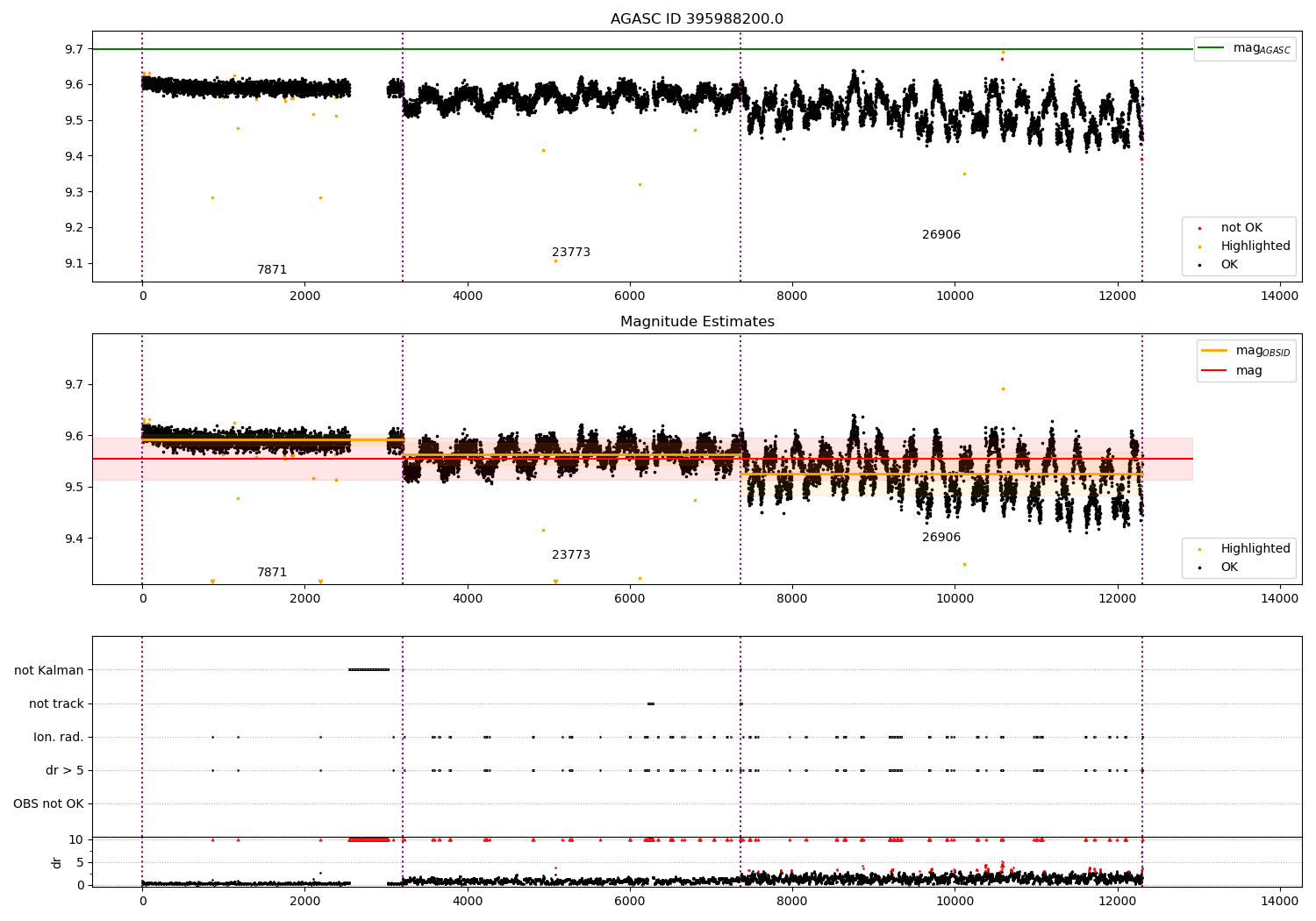The image size is (1316, 921).
Task: Click green line swatch in mag AGASC legend
Action: [1212, 48]
